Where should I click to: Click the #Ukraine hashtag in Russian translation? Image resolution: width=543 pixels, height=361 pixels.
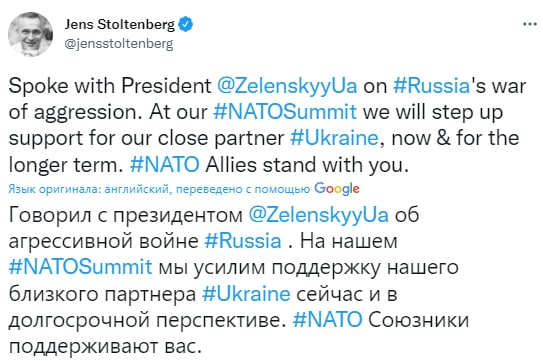coord(246,294)
